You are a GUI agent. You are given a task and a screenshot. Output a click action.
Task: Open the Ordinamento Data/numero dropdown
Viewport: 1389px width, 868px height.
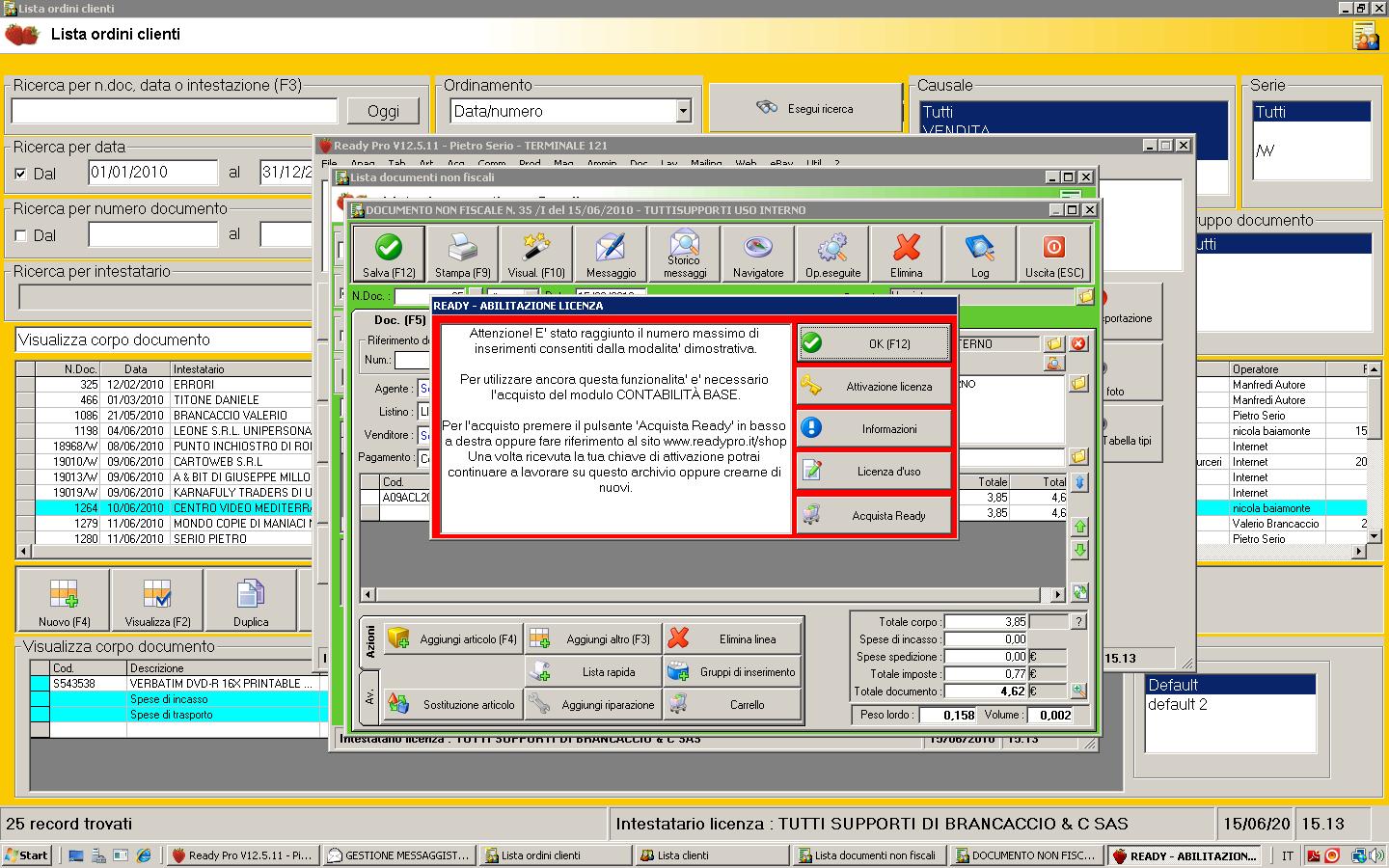[684, 111]
